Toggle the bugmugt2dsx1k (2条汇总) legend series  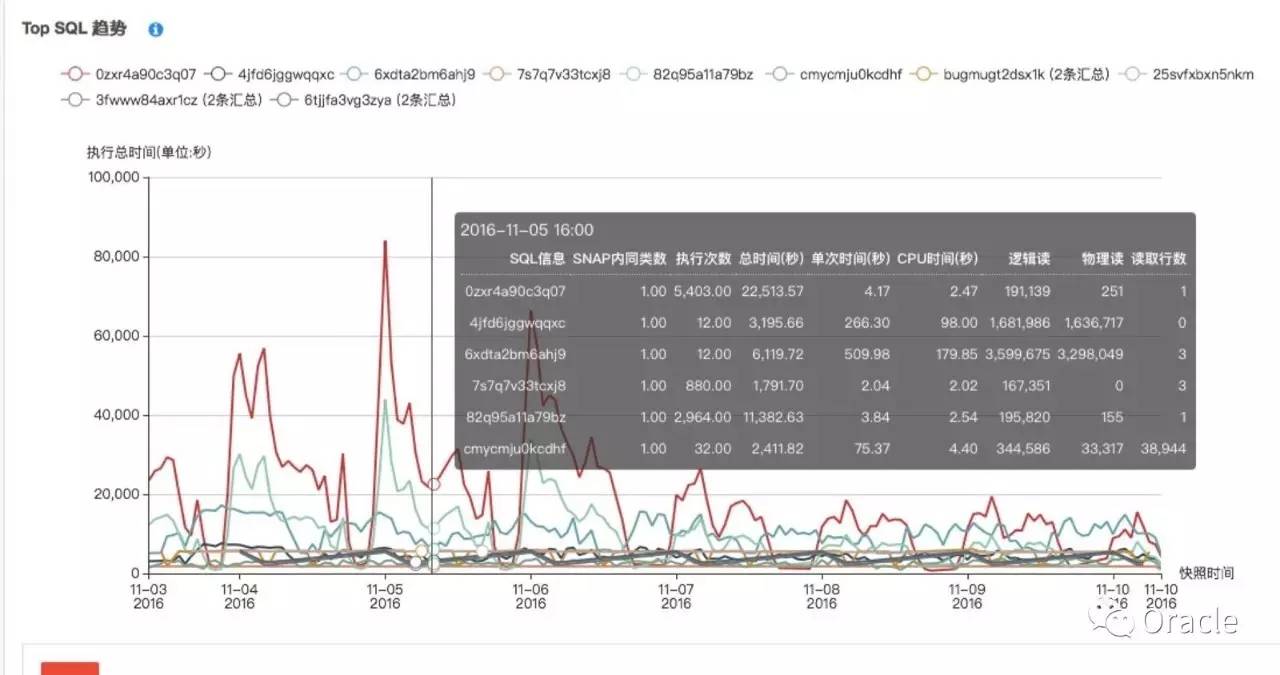tap(1012, 74)
